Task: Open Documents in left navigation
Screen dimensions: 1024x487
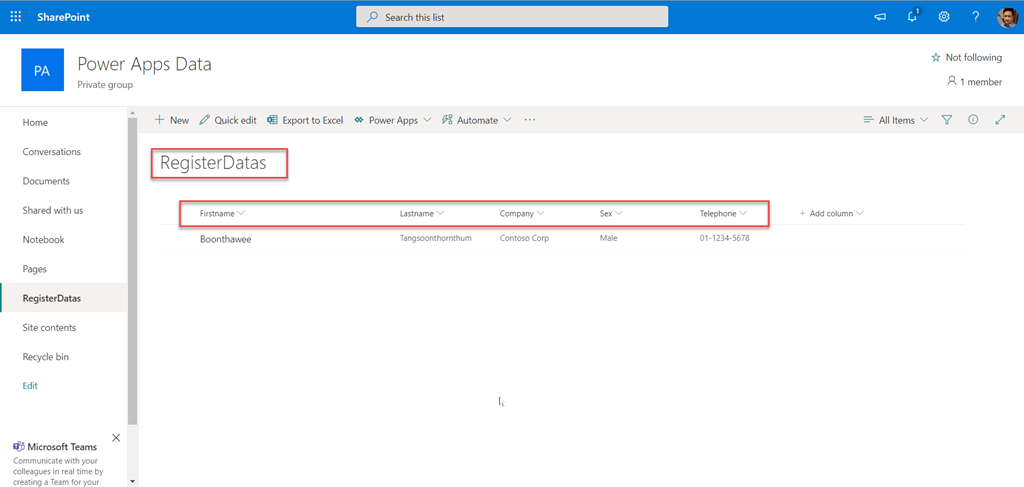Action: point(46,181)
